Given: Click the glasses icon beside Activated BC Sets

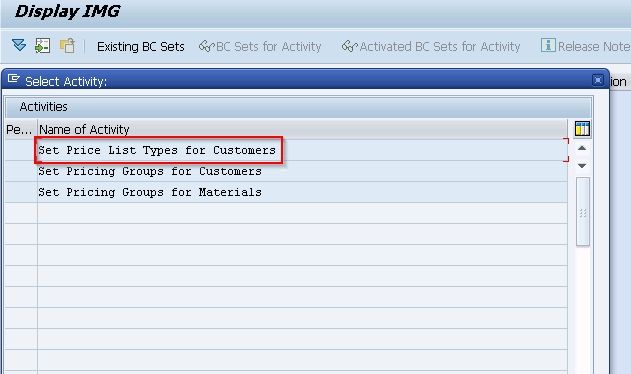Looking at the screenshot, I should click(349, 46).
